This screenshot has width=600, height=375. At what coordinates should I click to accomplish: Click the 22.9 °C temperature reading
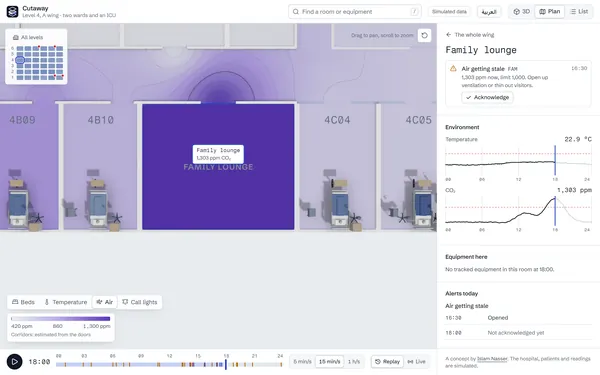point(578,139)
